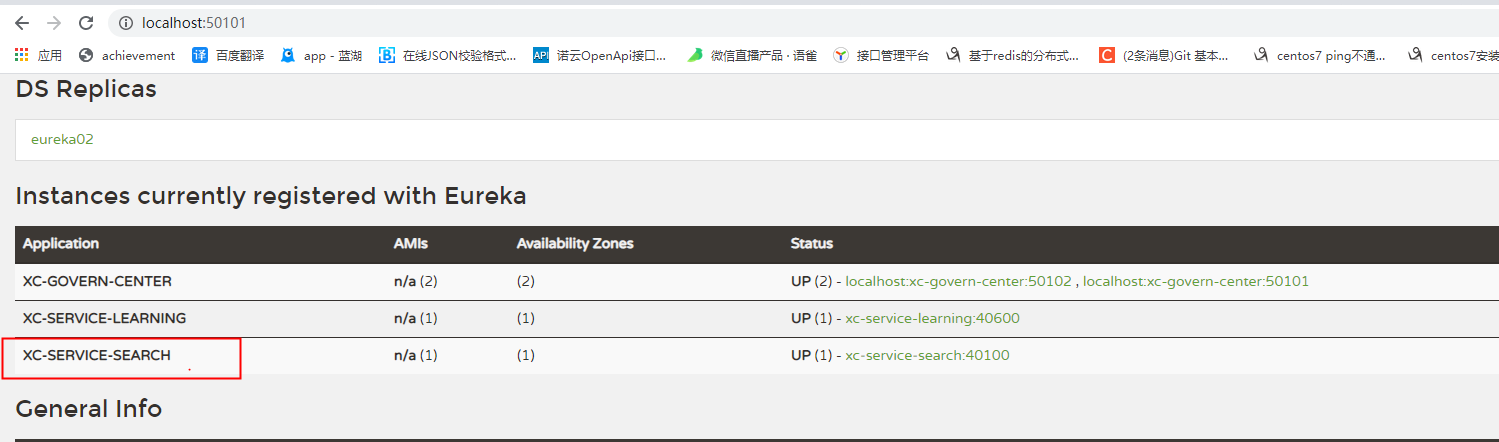Reload the Eureka page
This screenshot has width=1499, height=442.
tap(86, 23)
